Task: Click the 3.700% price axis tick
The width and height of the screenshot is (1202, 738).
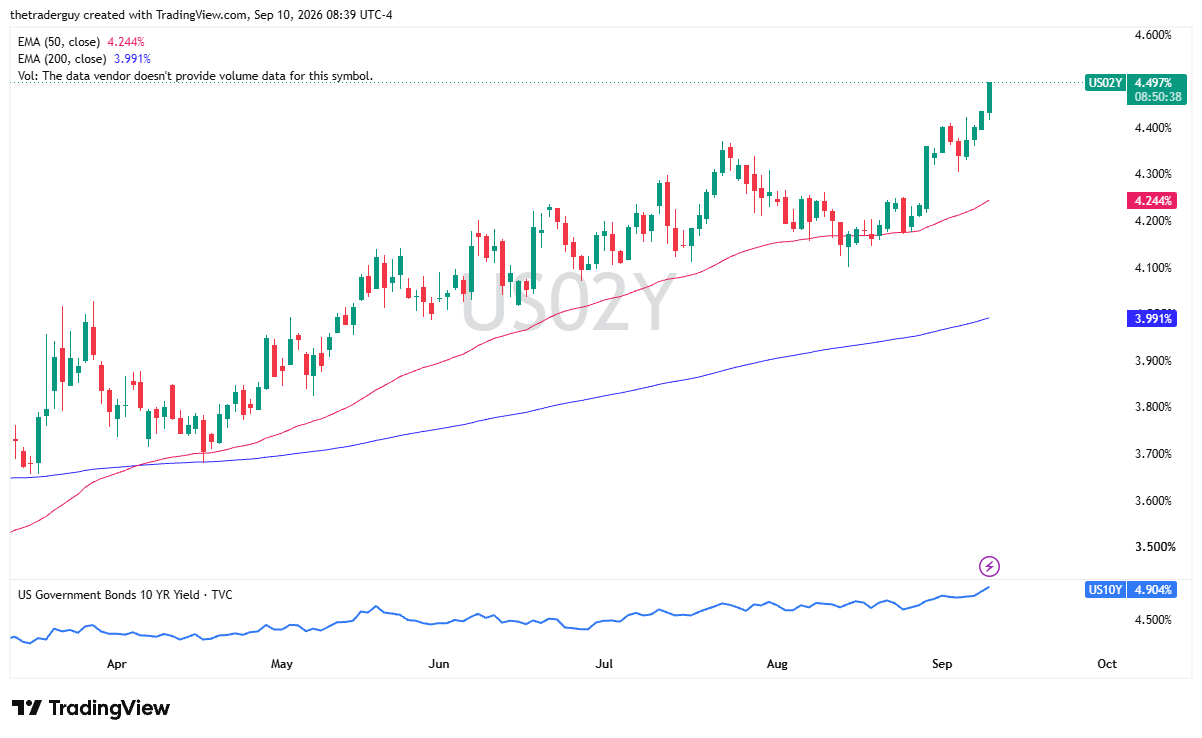Action: click(x=1153, y=454)
